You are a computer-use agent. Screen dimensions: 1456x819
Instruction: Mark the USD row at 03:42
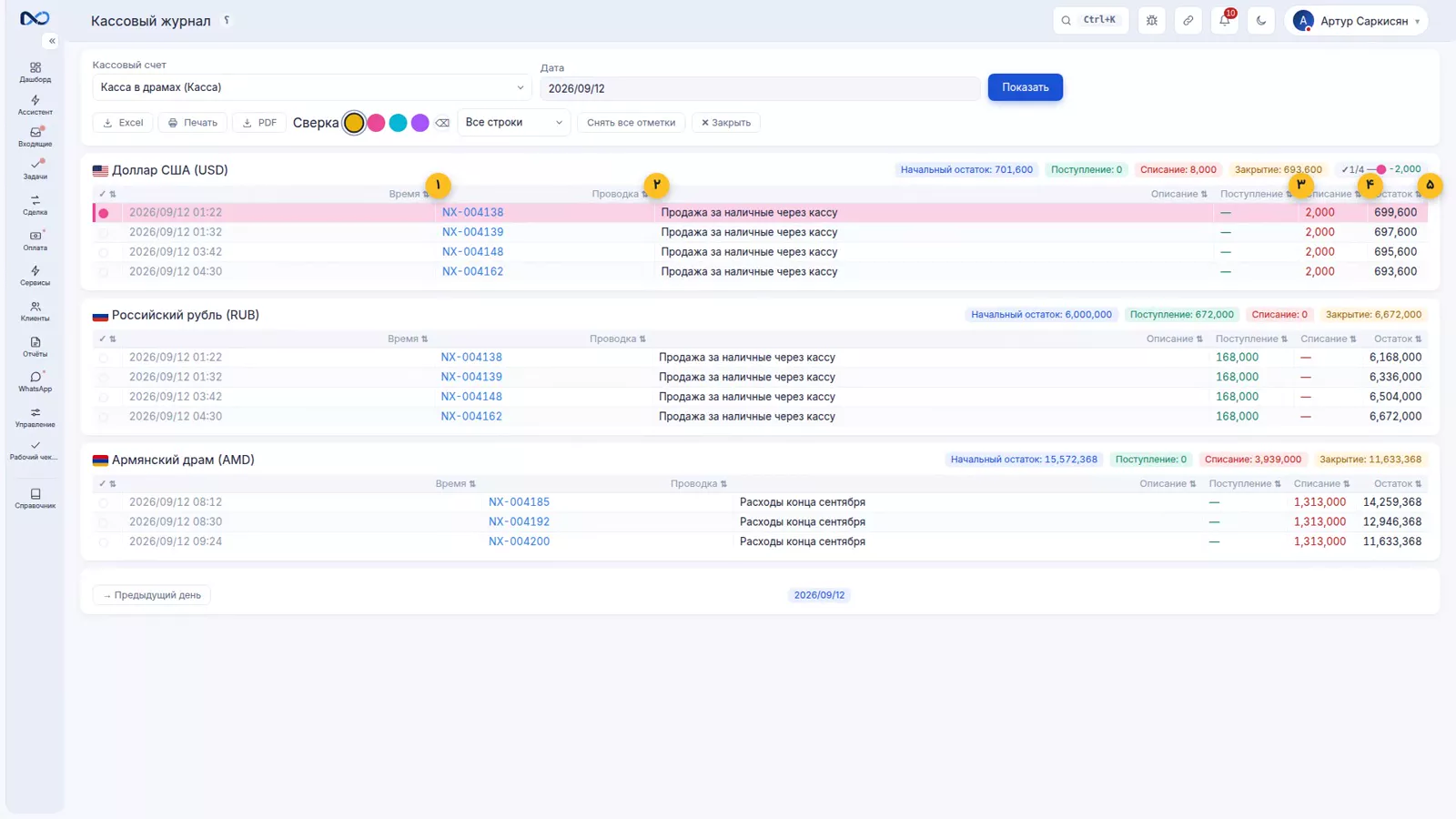pyautogui.click(x=104, y=253)
